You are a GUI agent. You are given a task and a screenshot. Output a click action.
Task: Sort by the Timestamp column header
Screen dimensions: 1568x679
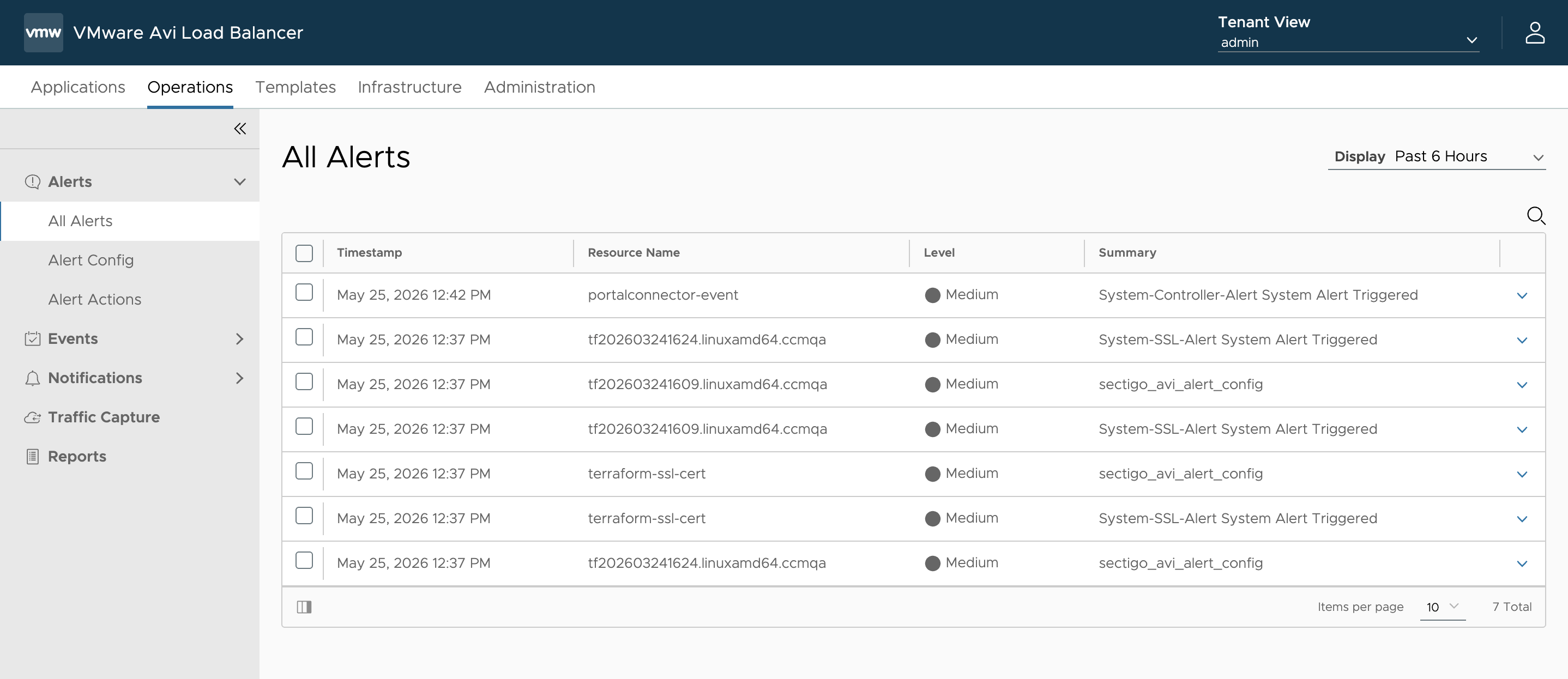click(x=370, y=252)
